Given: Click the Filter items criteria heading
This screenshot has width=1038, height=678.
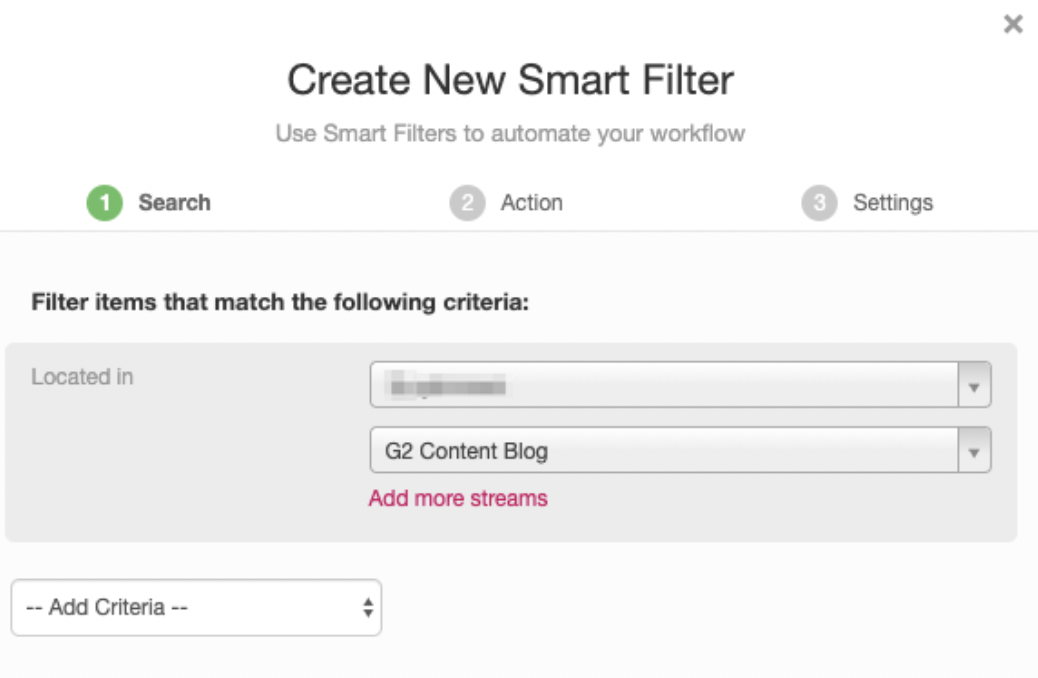Looking at the screenshot, I should point(280,302).
